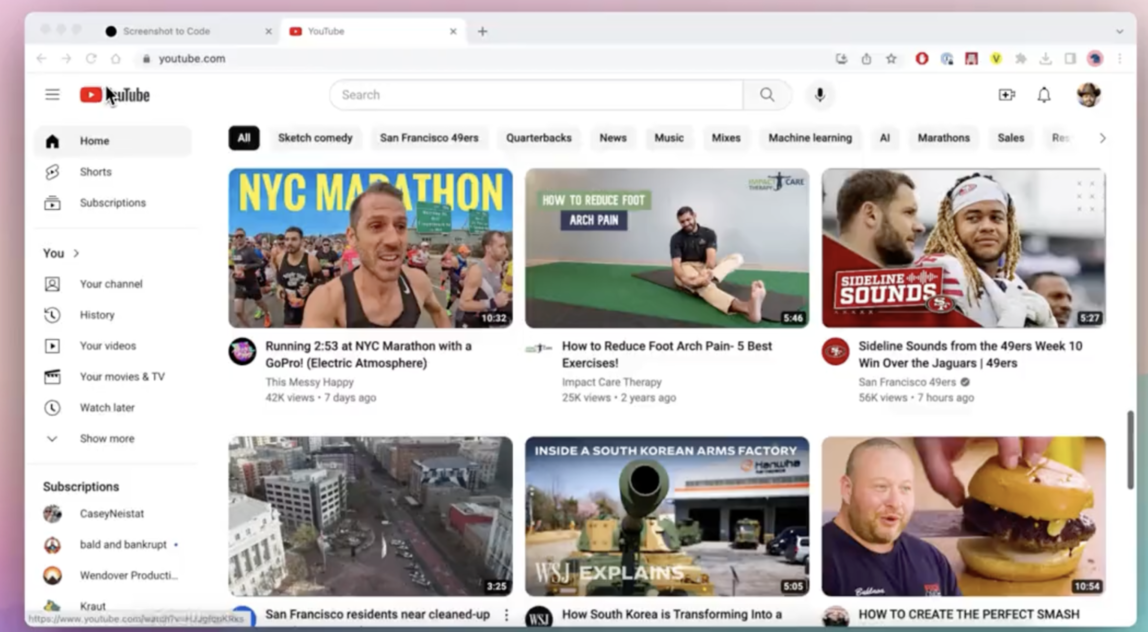Open the browser downloads icon
1148x632 pixels.
click(1046, 59)
